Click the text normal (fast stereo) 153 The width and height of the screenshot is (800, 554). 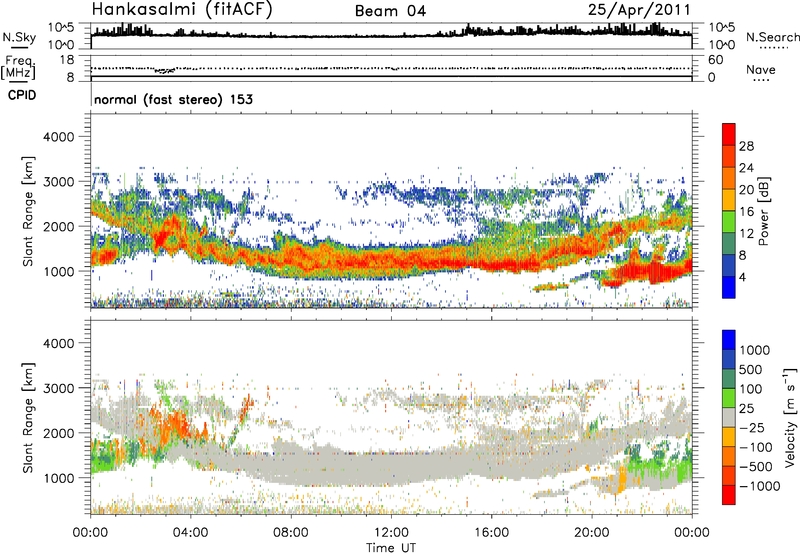click(173, 99)
